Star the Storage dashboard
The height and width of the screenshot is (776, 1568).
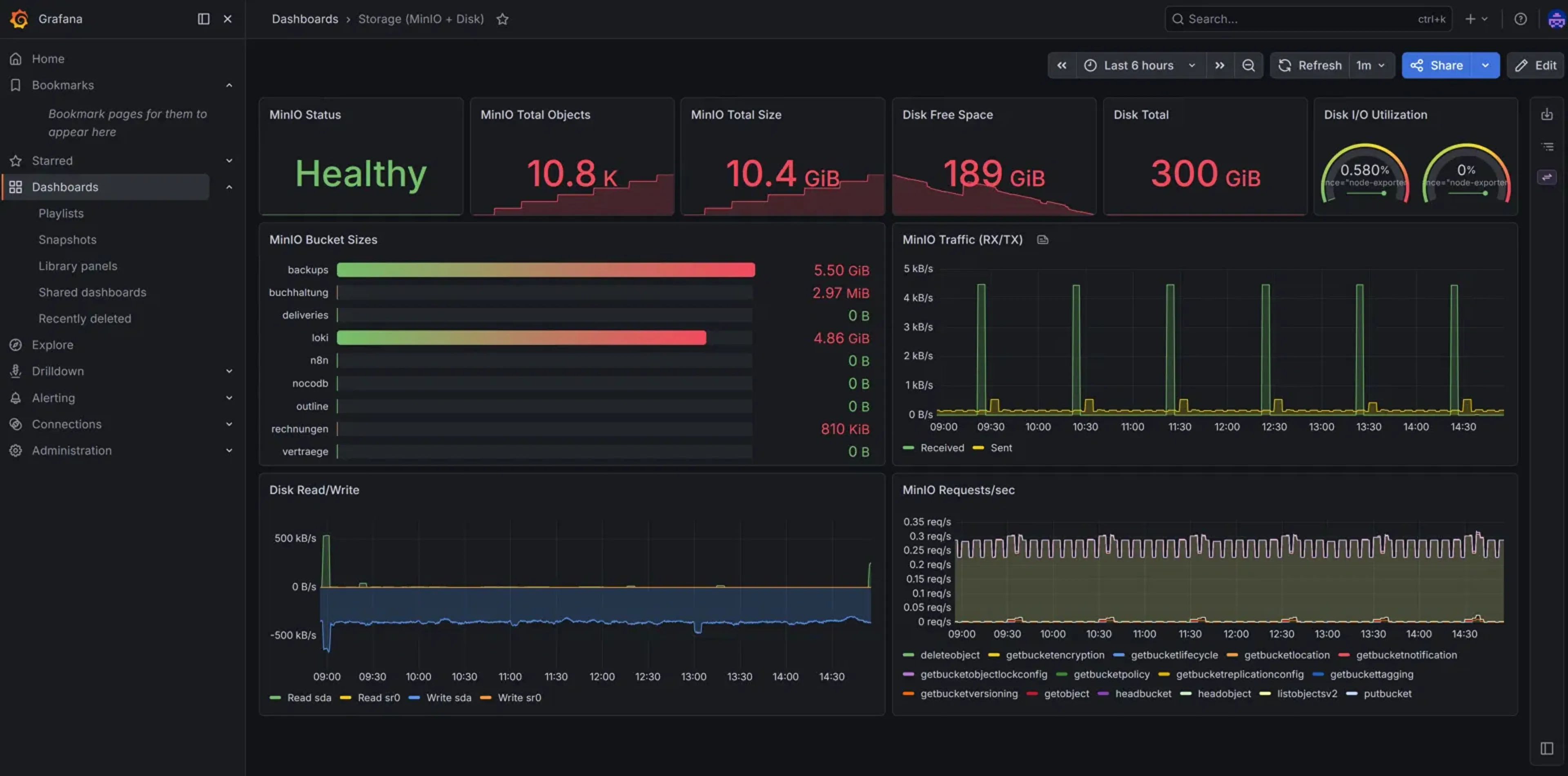(x=502, y=19)
